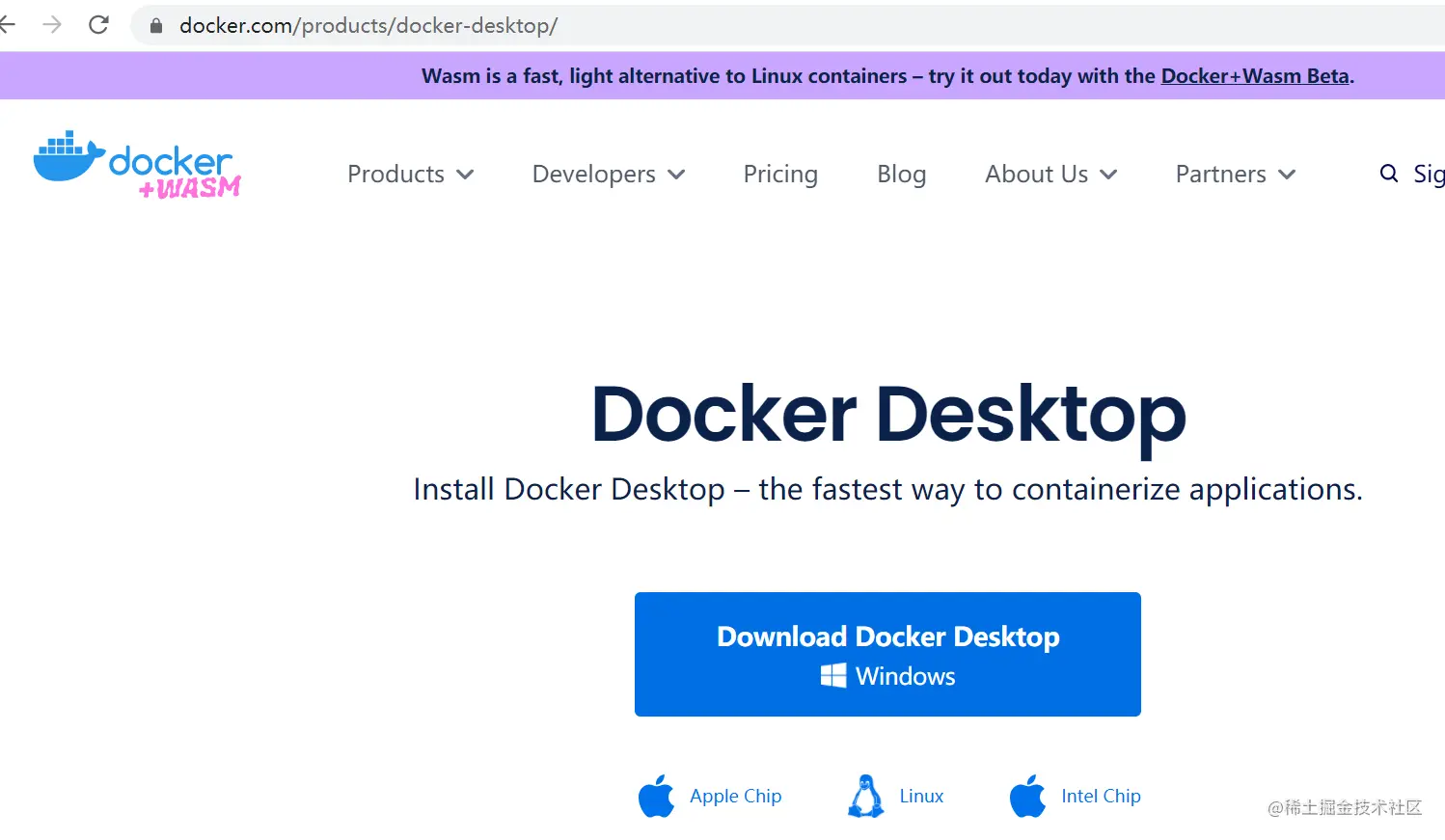Expand the Products menu chevron

coord(465,175)
